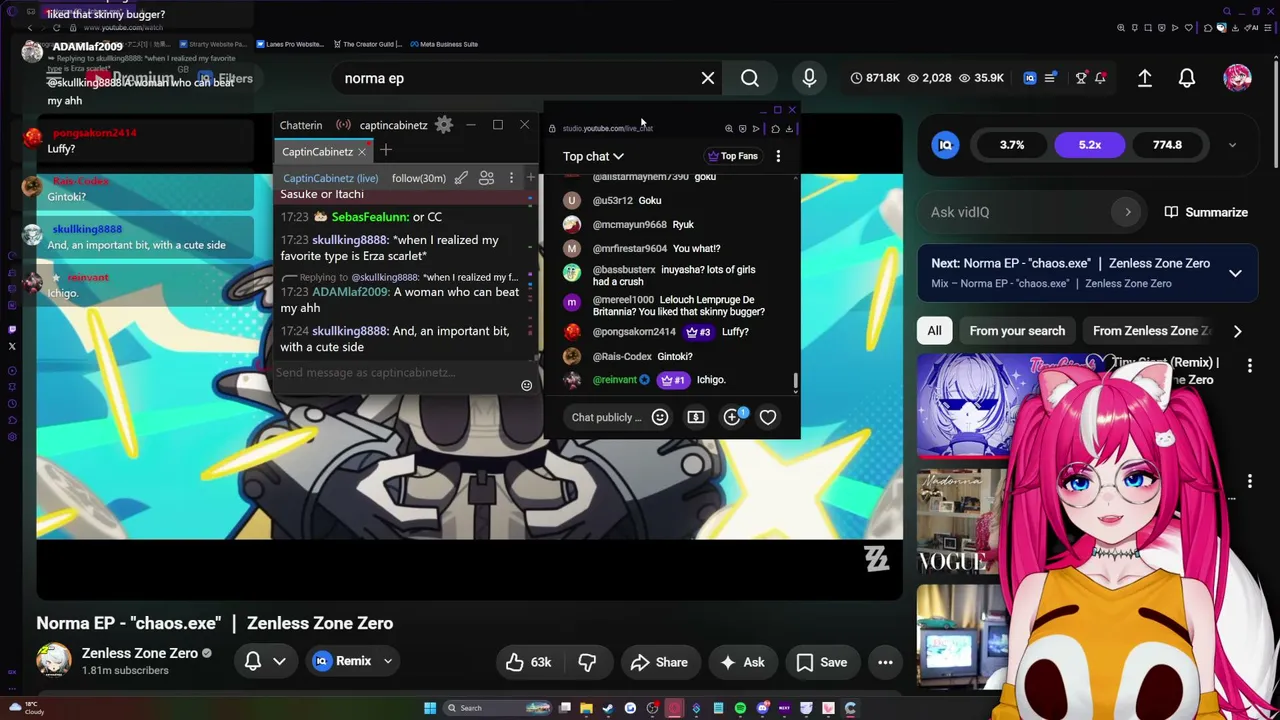The height and width of the screenshot is (720, 1280).
Task: Open File Explorer from the taskbar
Action: [586, 708]
